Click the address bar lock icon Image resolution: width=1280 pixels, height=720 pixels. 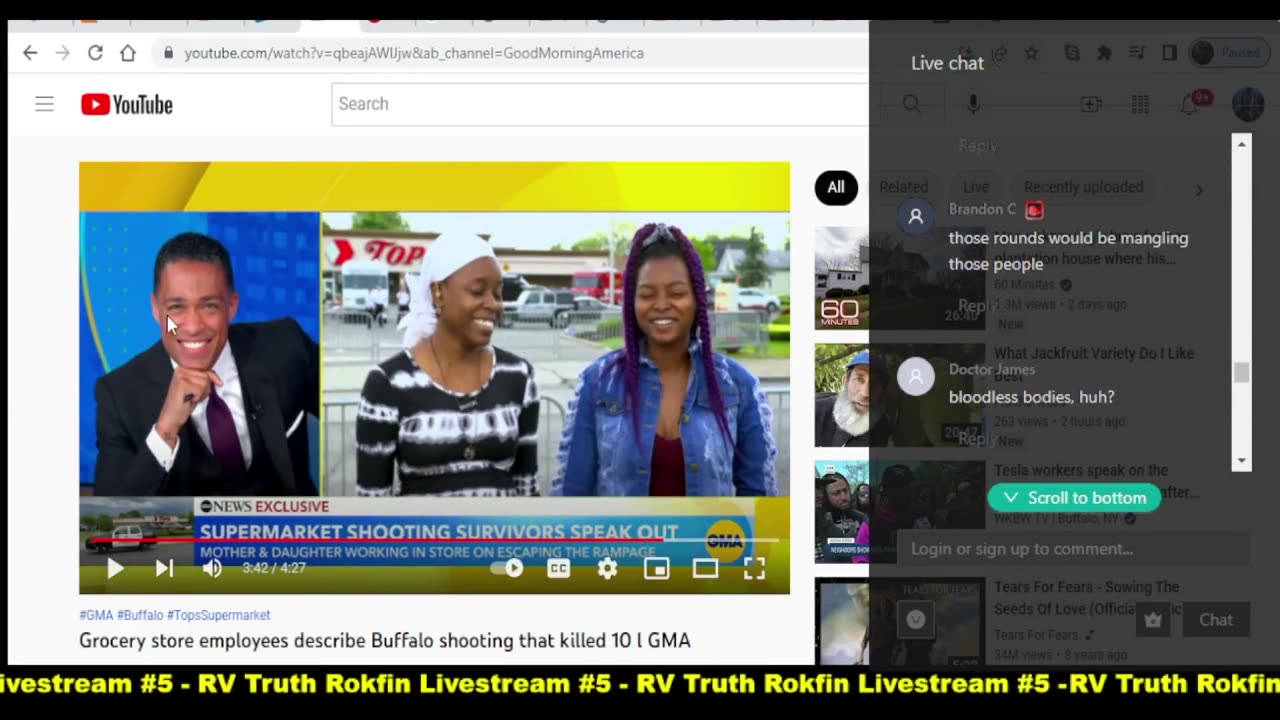click(168, 53)
